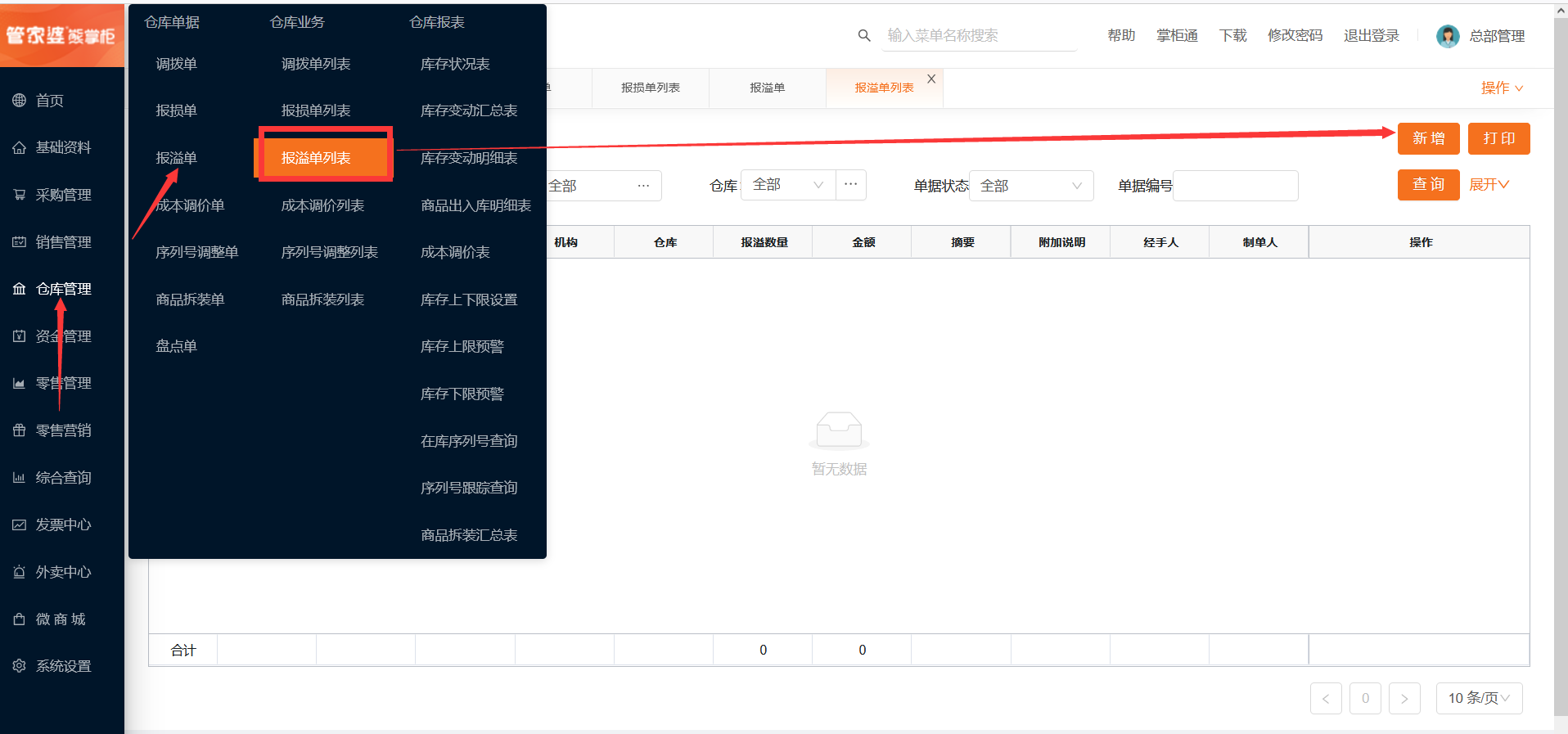
Task: Click the page number box
Action: coord(1365,698)
